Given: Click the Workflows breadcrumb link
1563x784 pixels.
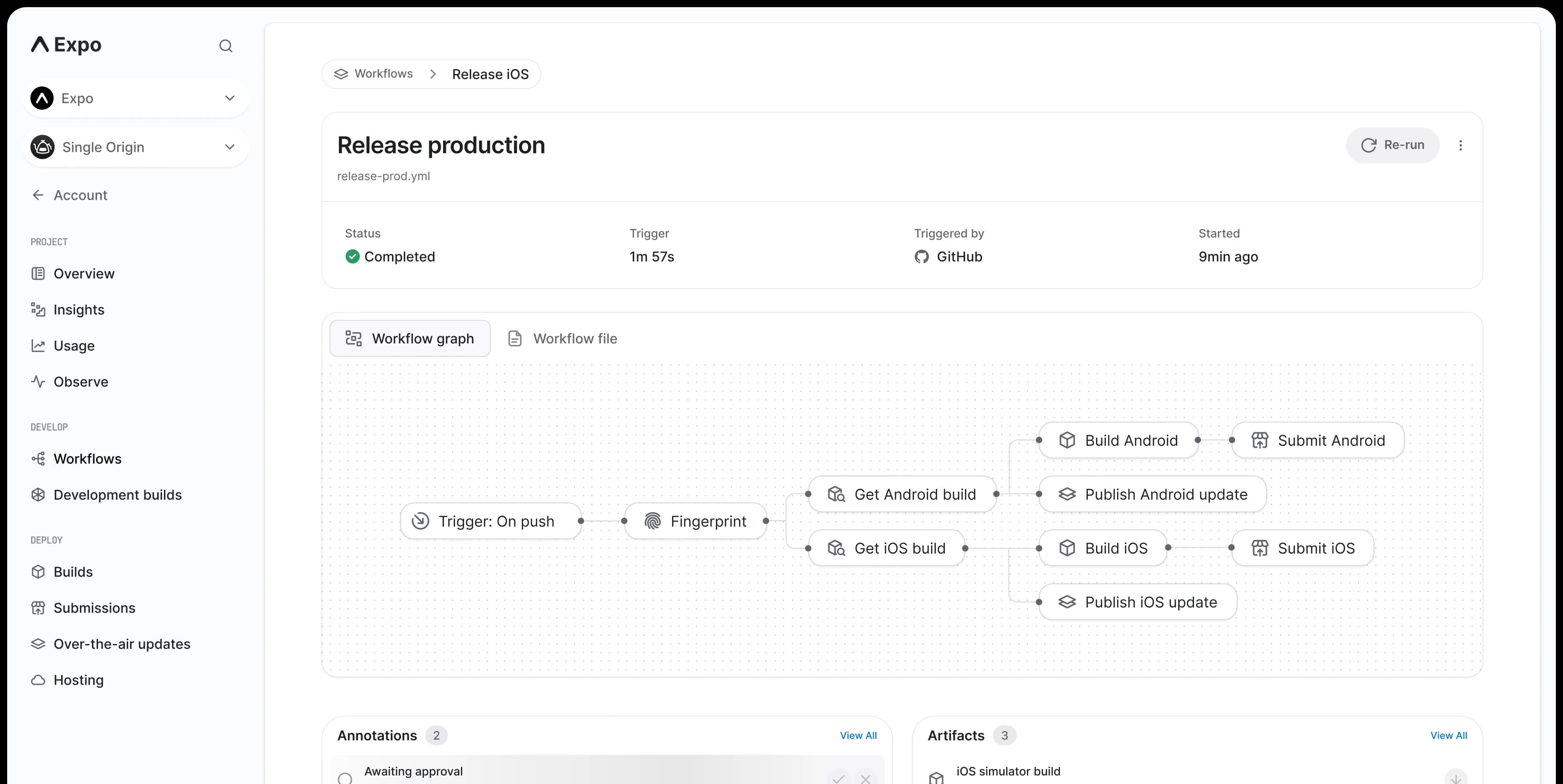Looking at the screenshot, I should point(373,74).
